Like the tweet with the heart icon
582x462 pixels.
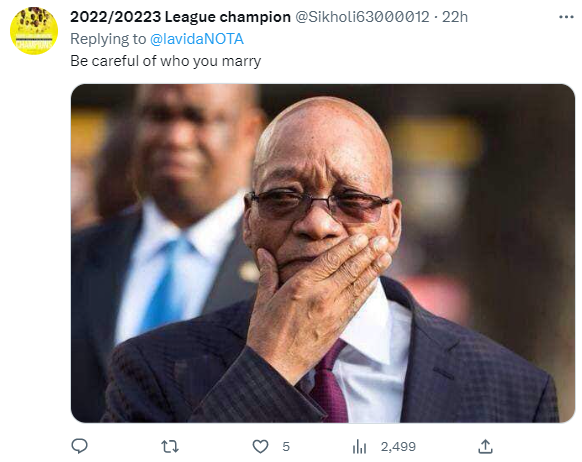point(260,446)
